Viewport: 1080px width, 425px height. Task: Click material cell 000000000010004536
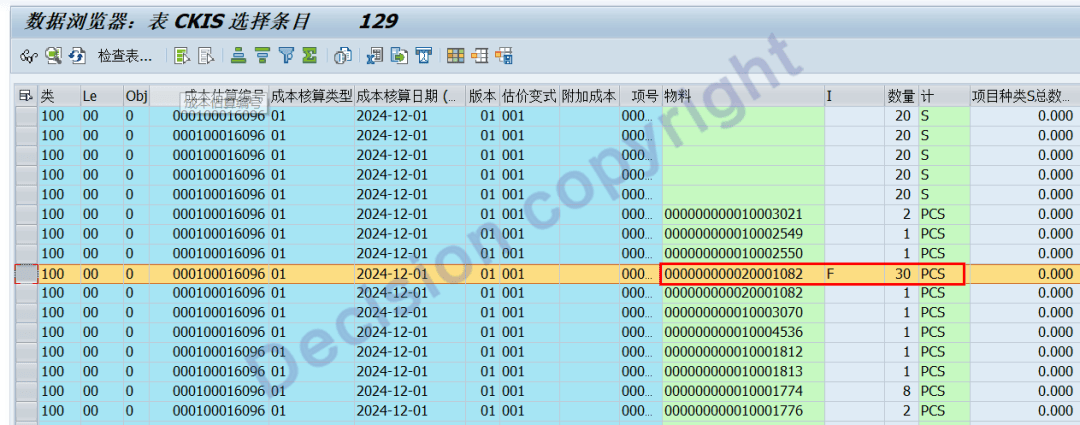pos(739,332)
